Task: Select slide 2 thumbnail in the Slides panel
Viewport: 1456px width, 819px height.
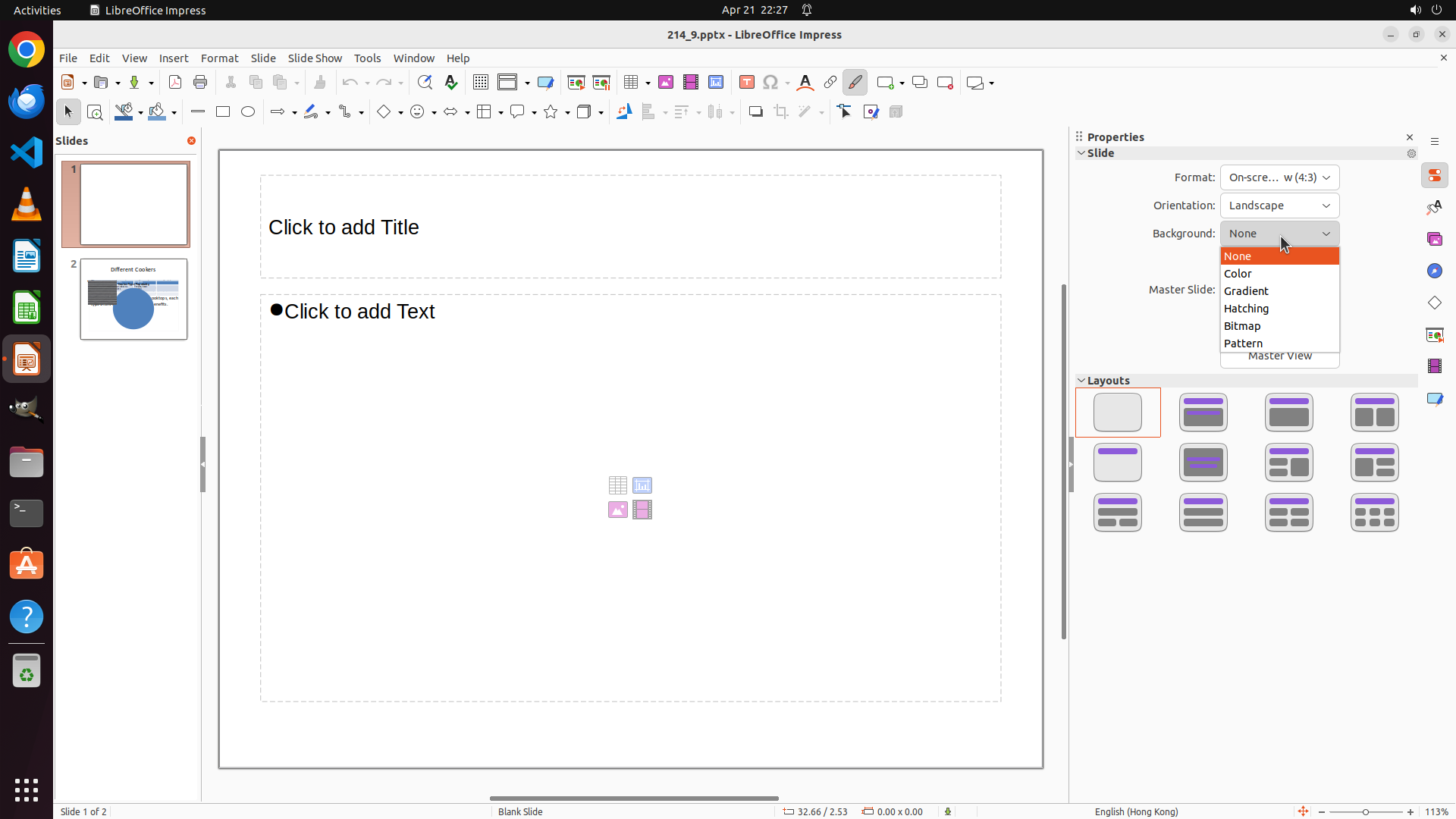Action: [133, 299]
